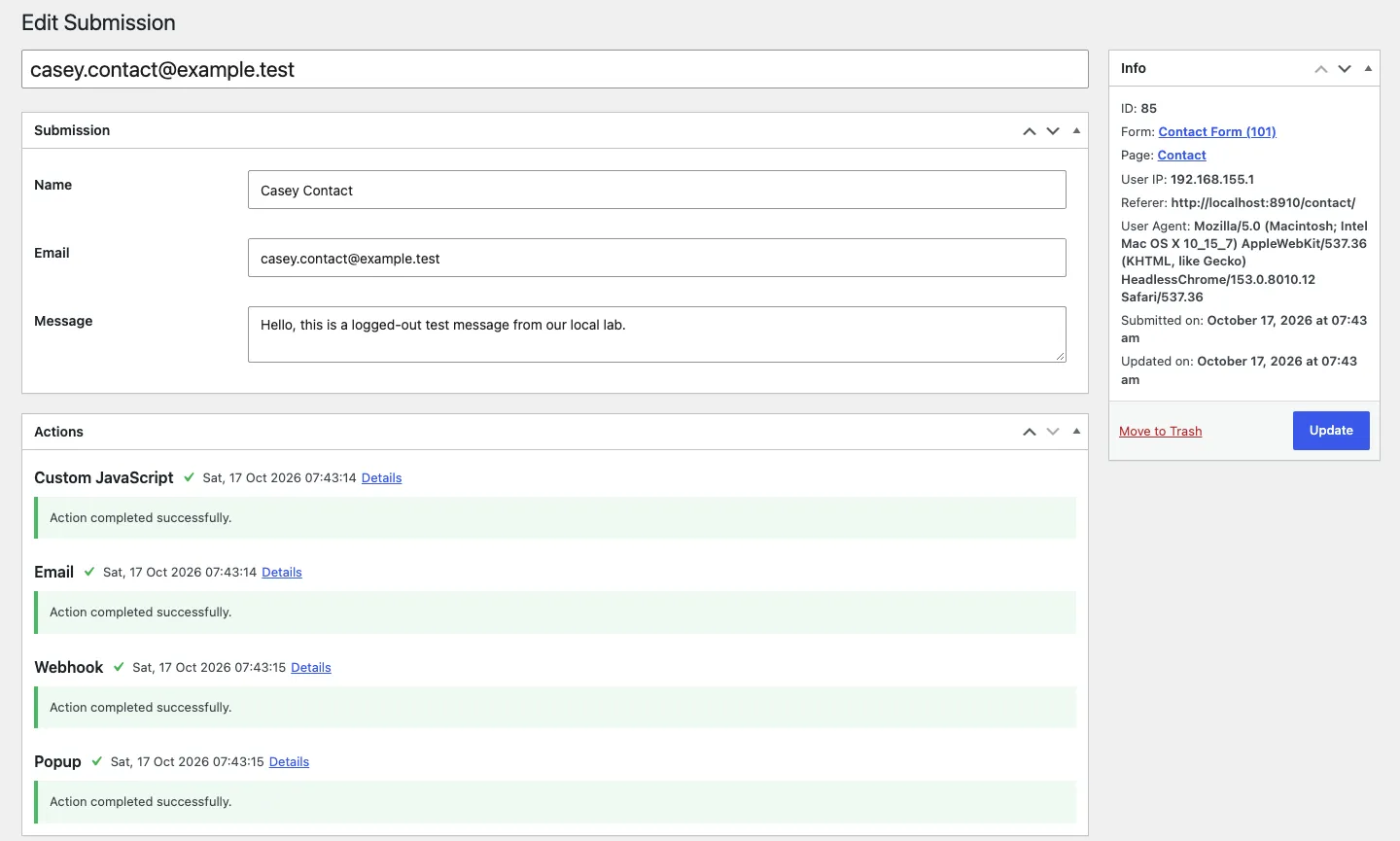Image resolution: width=1400 pixels, height=841 pixels.
Task: Click the Popup action success checkmark
Action: click(97, 761)
